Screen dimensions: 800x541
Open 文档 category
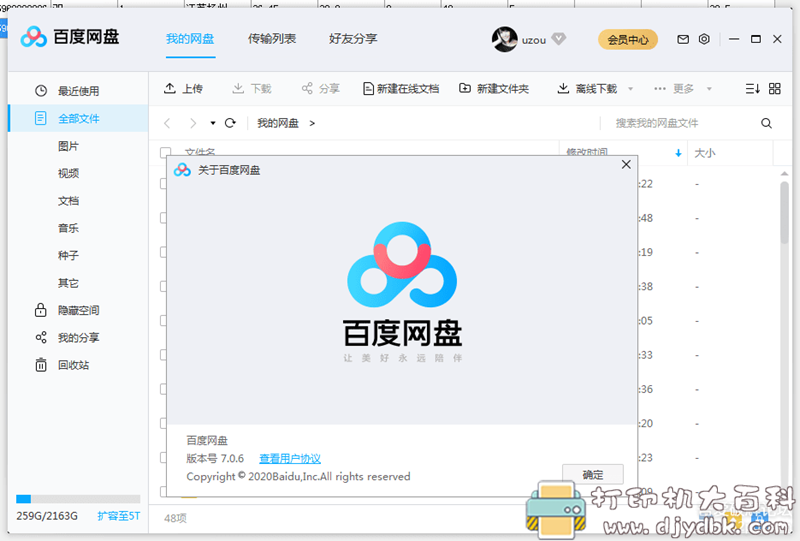pyautogui.click(x=68, y=201)
